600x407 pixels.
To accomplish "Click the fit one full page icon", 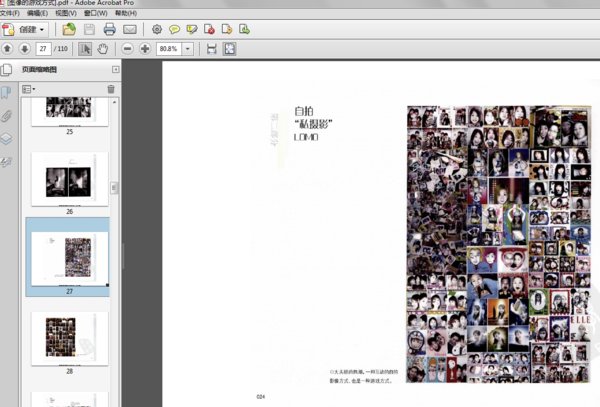I will coord(230,49).
